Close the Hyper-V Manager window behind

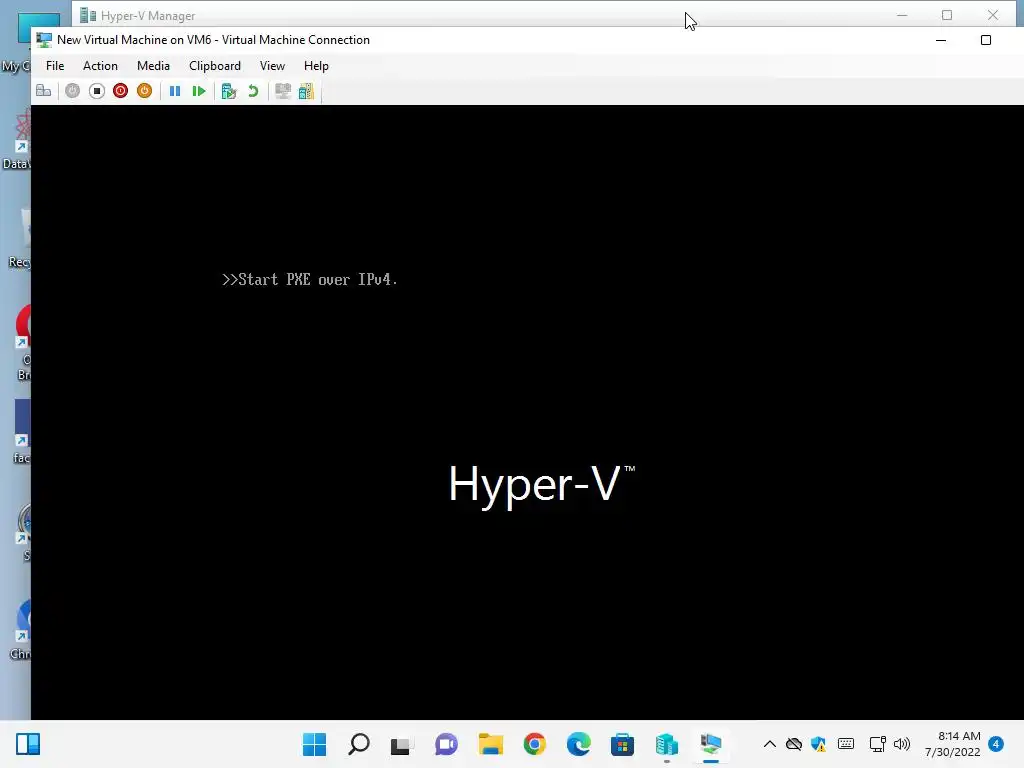click(x=993, y=15)
